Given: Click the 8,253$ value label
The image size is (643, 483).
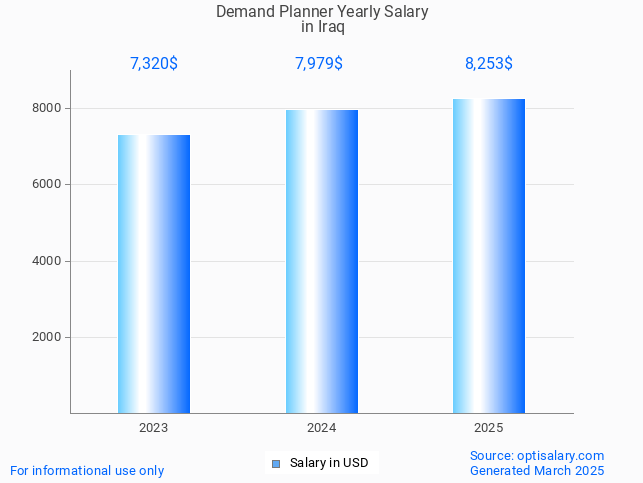Looking at the screenshot, I should click(x=489, y=64).
